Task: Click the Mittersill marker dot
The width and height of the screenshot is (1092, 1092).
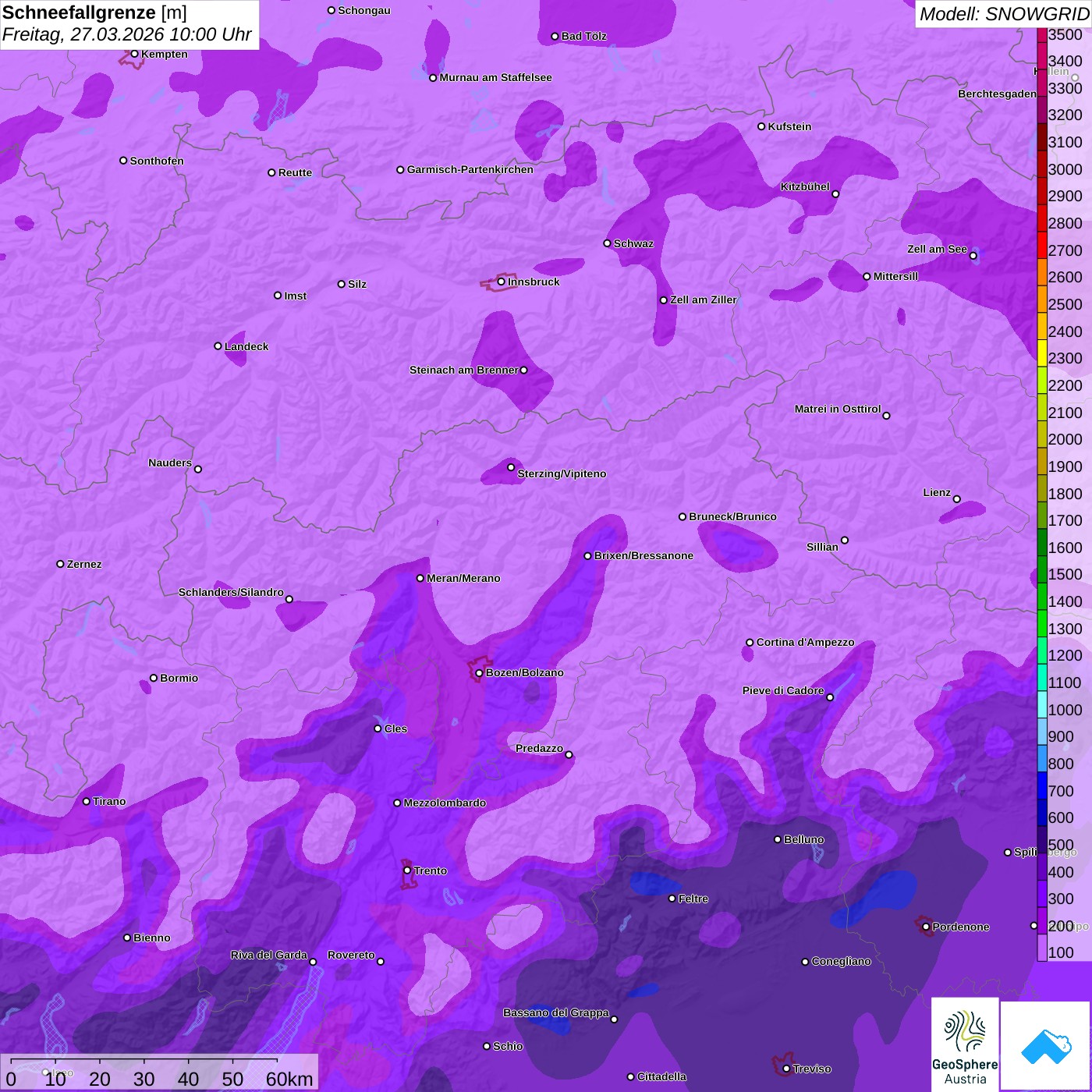Action: tap(867, 276)
